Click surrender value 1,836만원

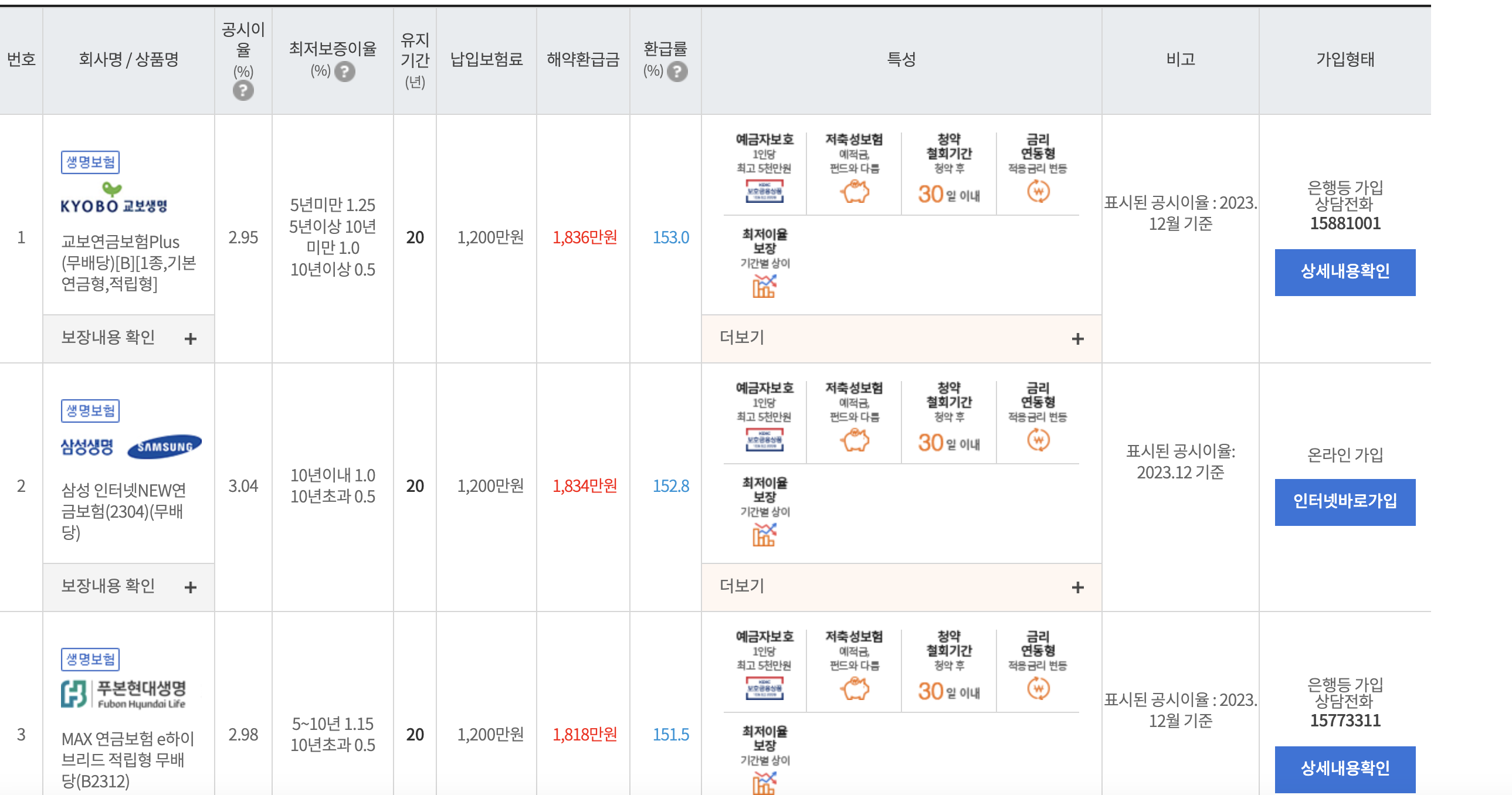(x=585, y=237)
